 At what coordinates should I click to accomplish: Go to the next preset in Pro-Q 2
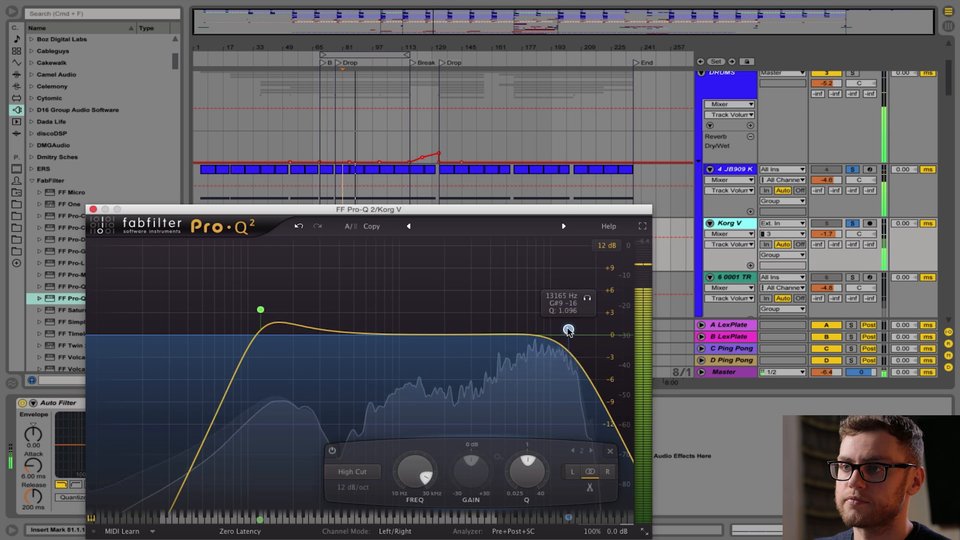[564, 226]
